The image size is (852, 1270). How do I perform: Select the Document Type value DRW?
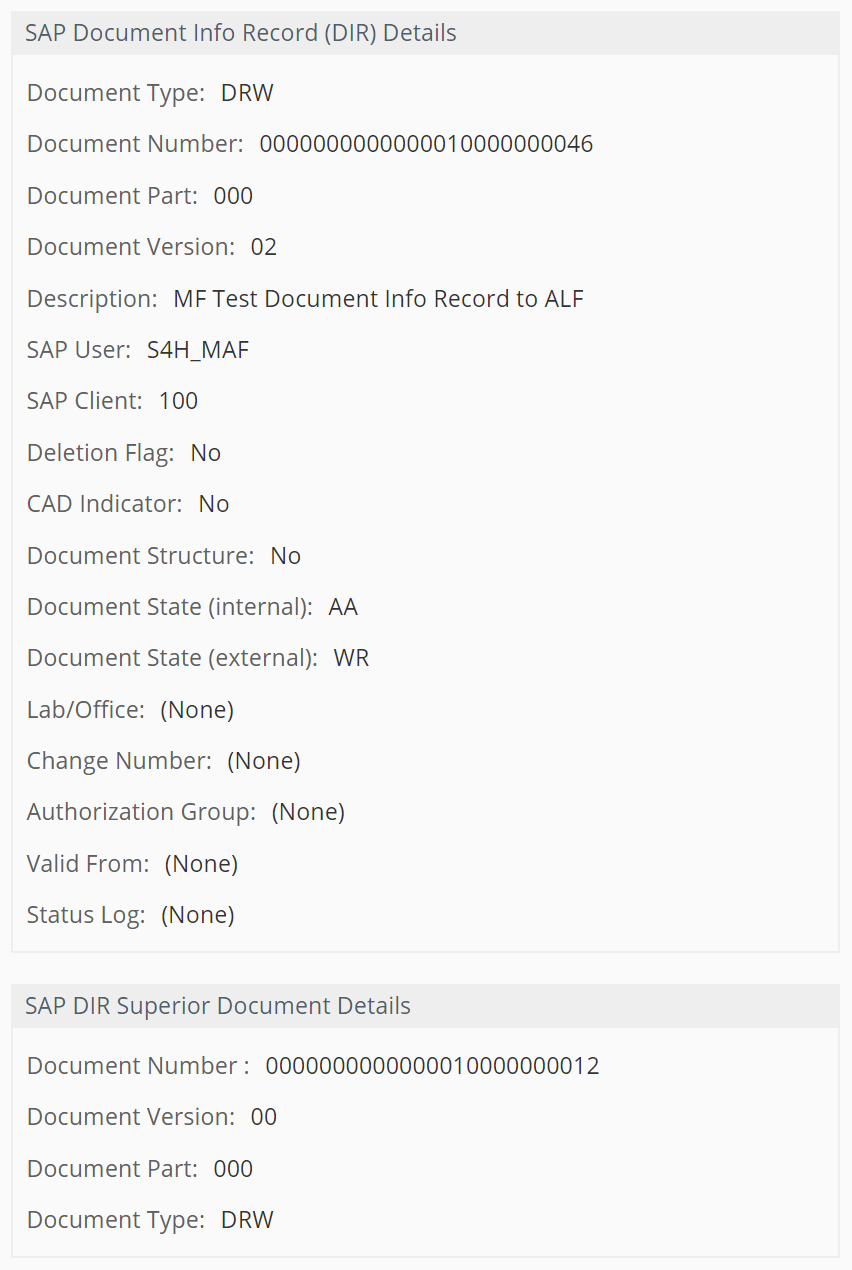click(x=246, y=92)
